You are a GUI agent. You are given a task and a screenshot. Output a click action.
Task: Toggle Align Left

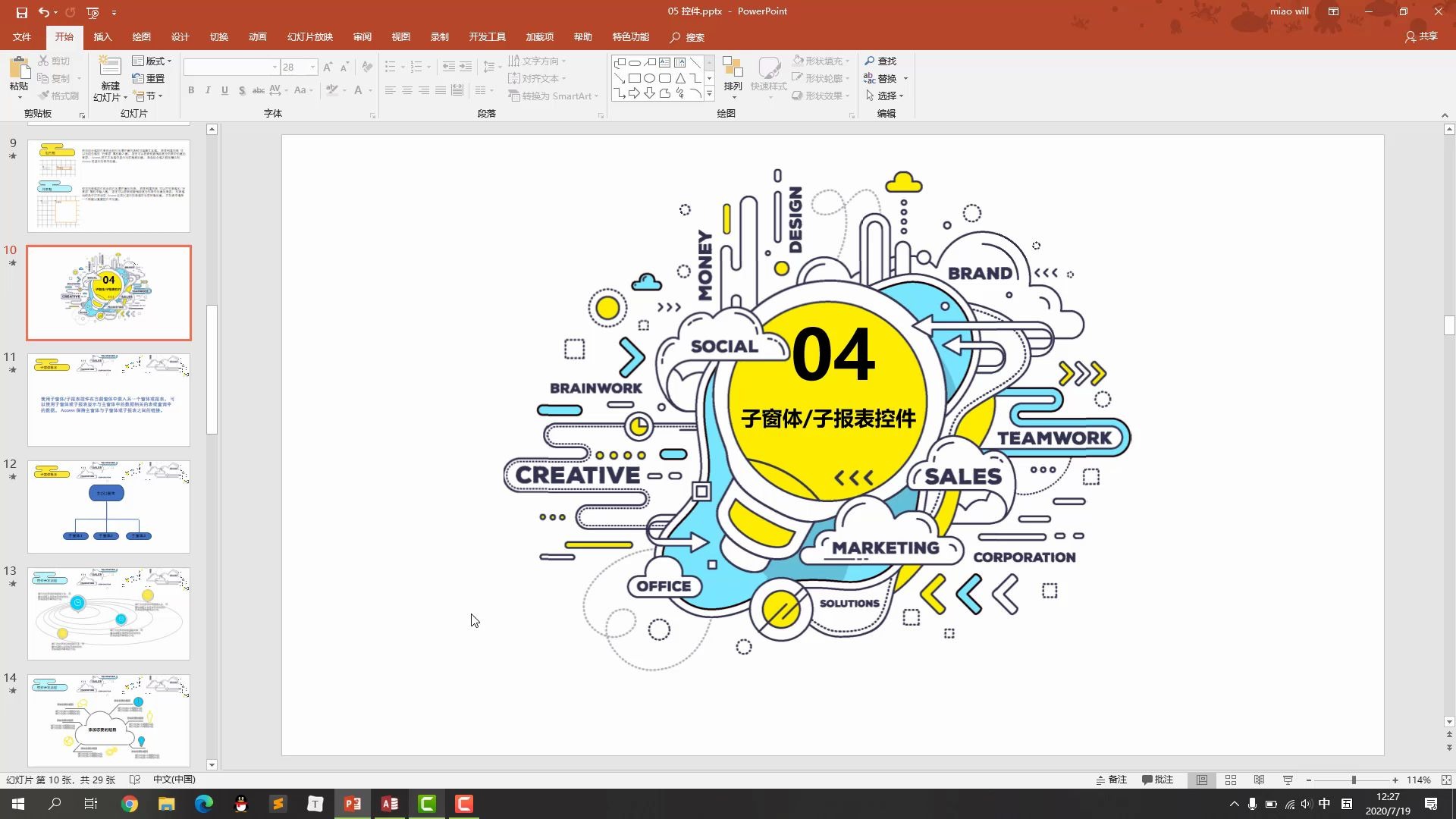[x=391, y=90]
